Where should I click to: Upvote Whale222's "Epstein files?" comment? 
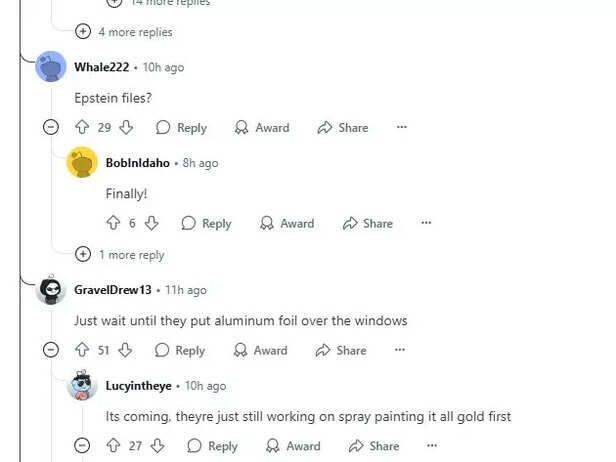[x=82, y=127]
